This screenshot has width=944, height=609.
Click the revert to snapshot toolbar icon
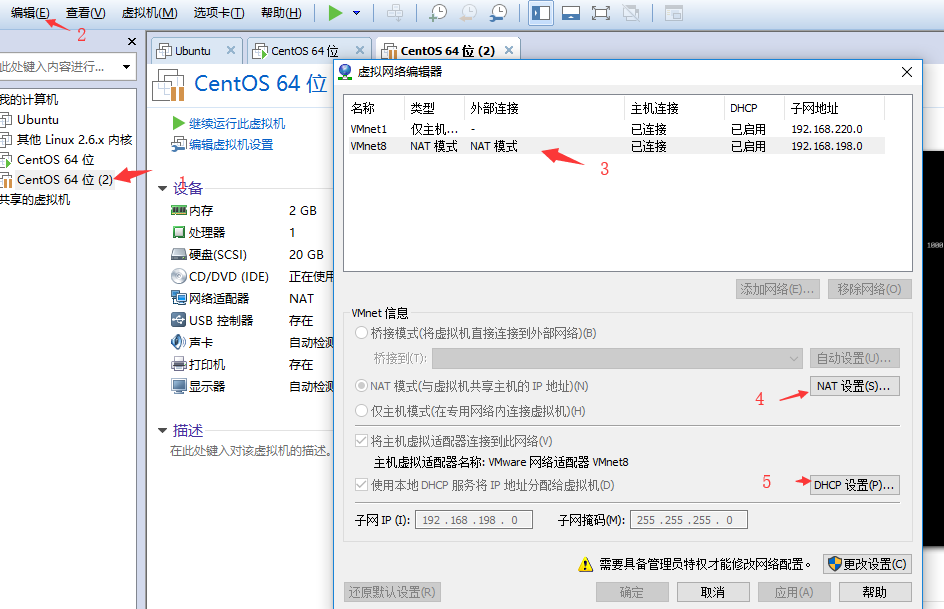point(468,13)
